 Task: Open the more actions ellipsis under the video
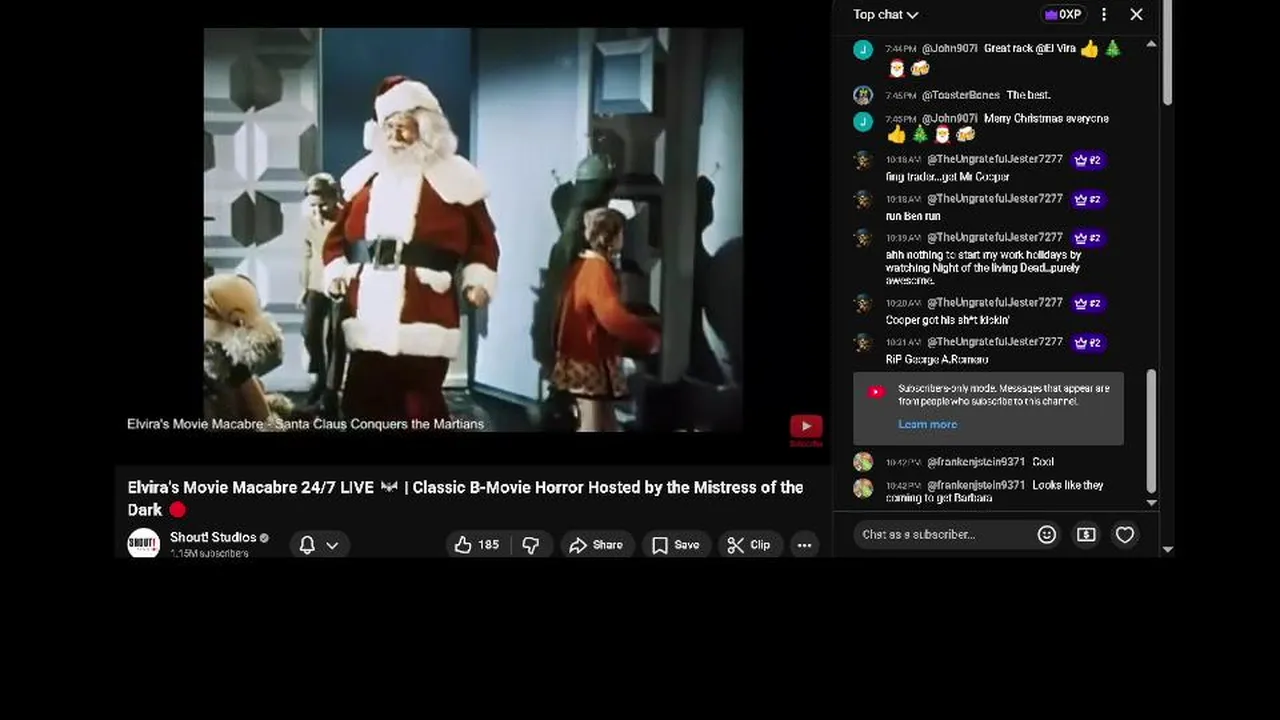click(804, 545)
